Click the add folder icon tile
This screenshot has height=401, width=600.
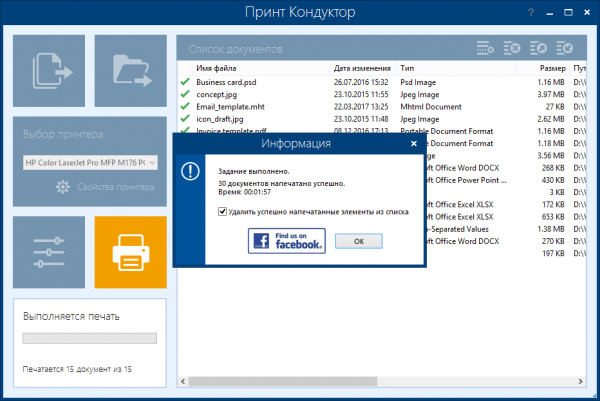[130, 71]
